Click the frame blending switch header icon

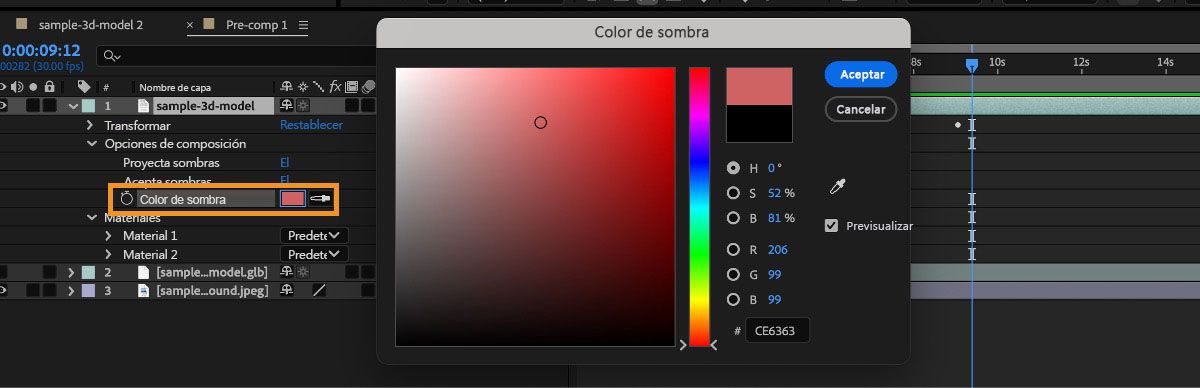(x=351, y=87)
